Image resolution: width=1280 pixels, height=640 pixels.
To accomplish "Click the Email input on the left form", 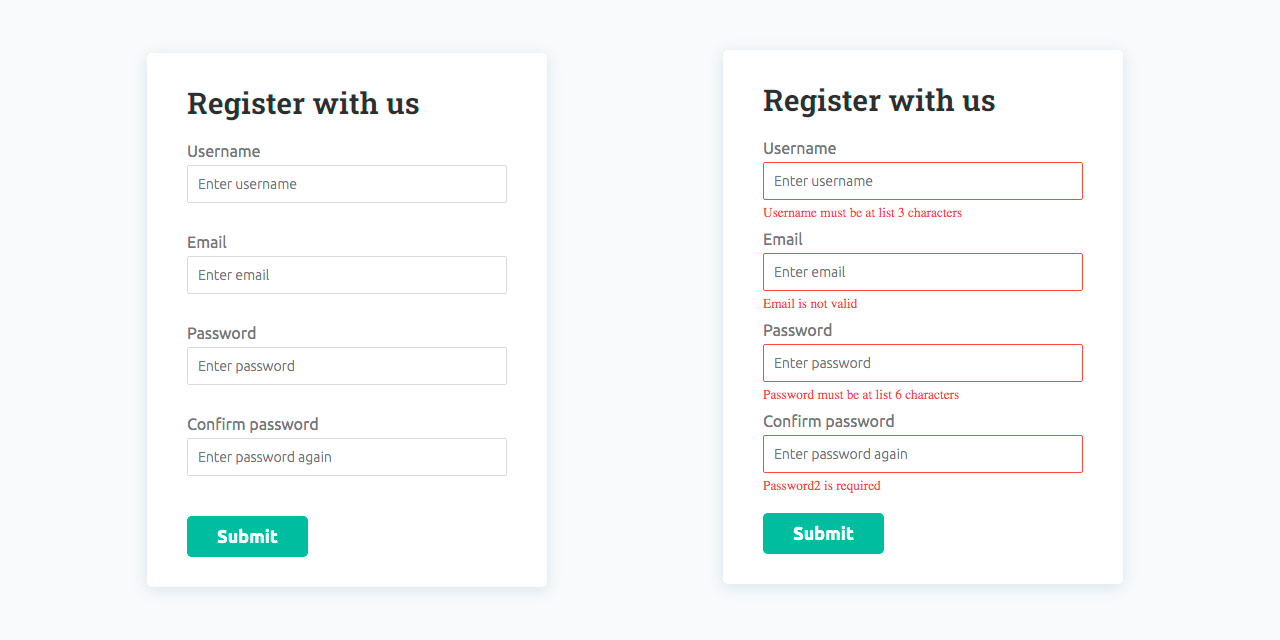I will click(346, 275).
